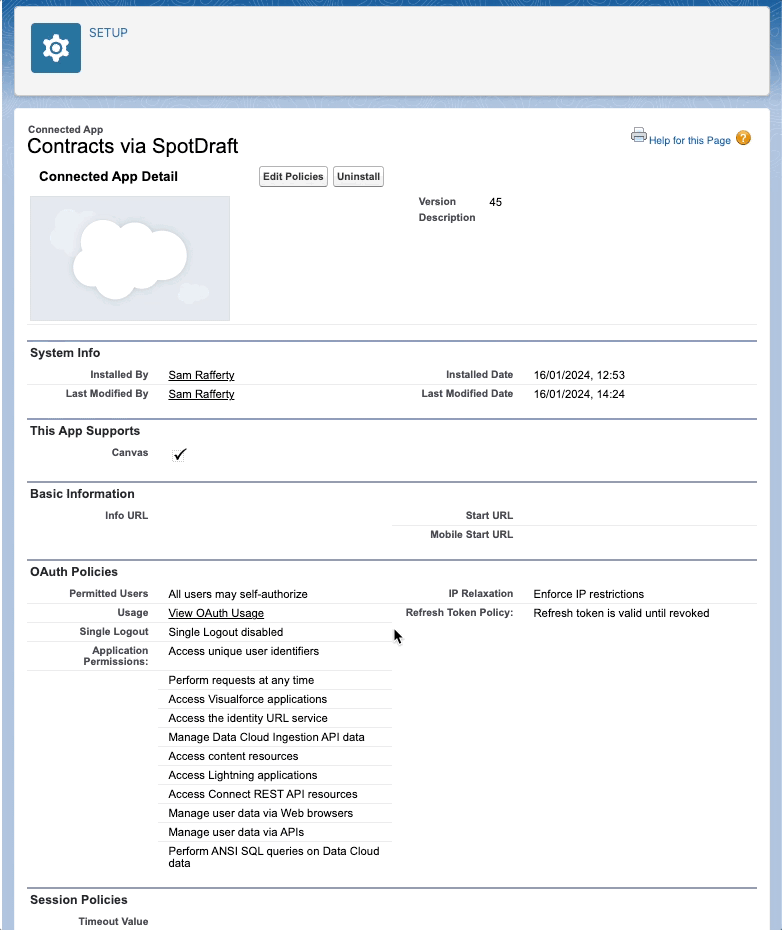This screenshot has width=782, height=930.
Task: Click the Installed Date value 16/01/2024, 12:53
Action: (x=579, y=375)
